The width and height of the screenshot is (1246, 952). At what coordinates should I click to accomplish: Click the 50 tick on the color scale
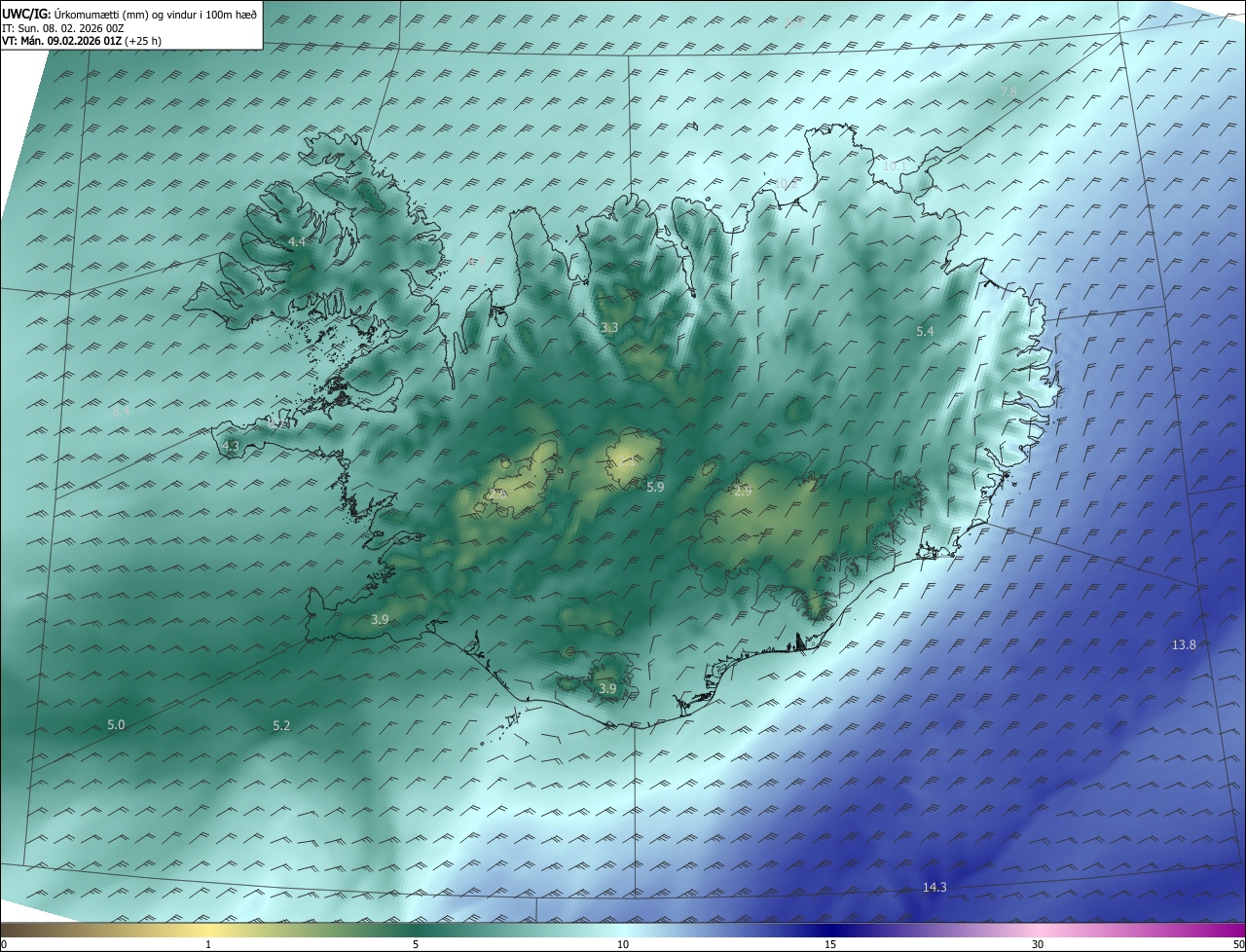(1238, 944)
